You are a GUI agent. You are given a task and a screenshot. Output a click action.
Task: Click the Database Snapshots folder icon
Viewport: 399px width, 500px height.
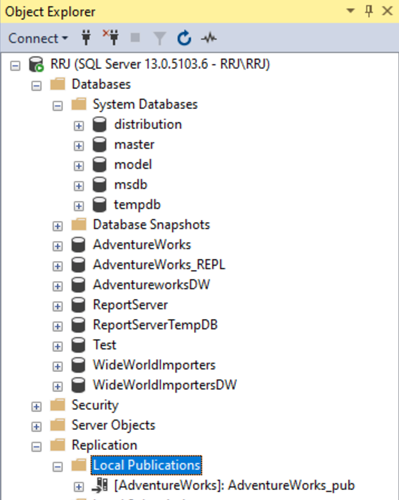coord(79,224)
